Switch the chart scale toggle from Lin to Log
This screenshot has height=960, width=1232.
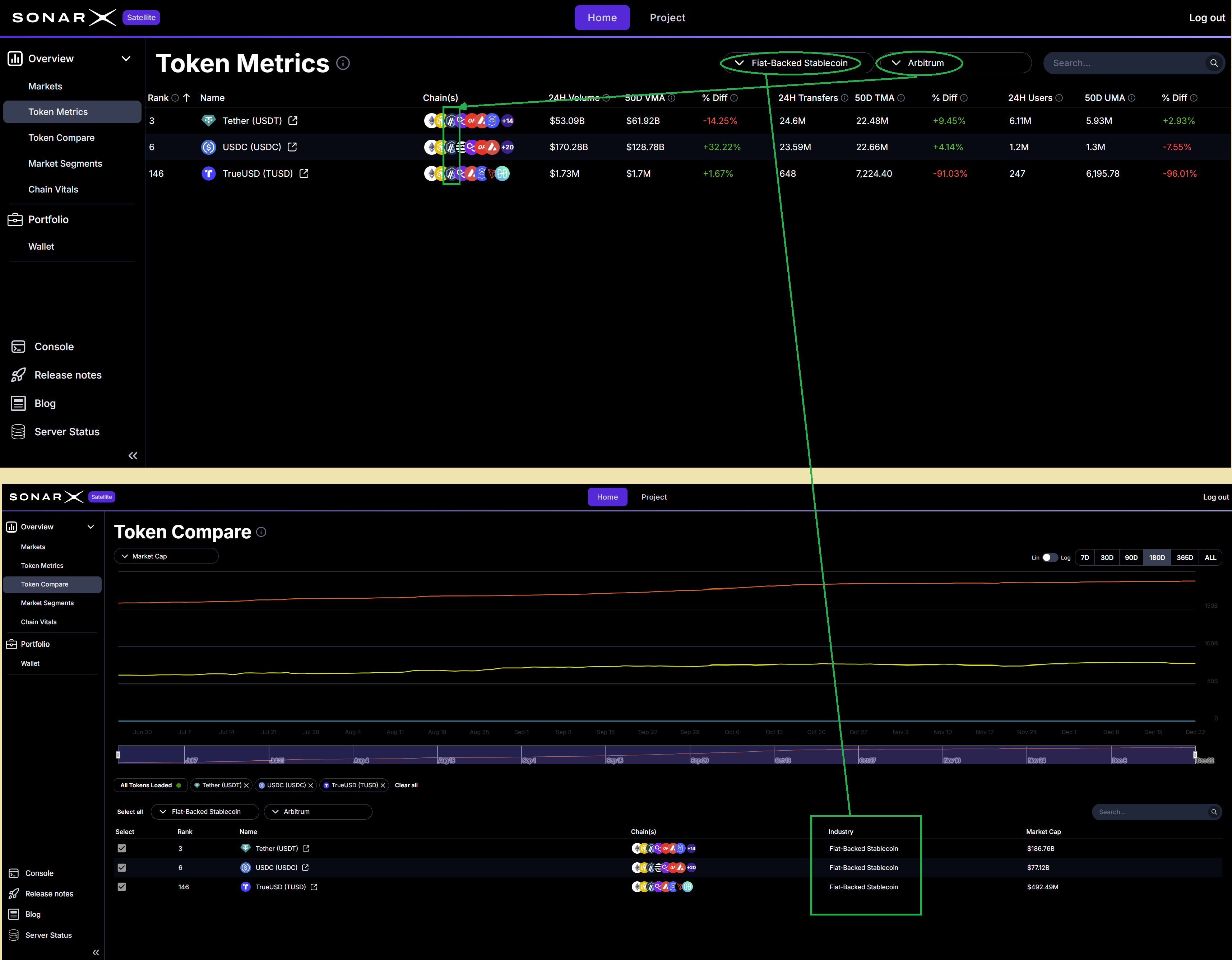click(x=1050, y=557)
